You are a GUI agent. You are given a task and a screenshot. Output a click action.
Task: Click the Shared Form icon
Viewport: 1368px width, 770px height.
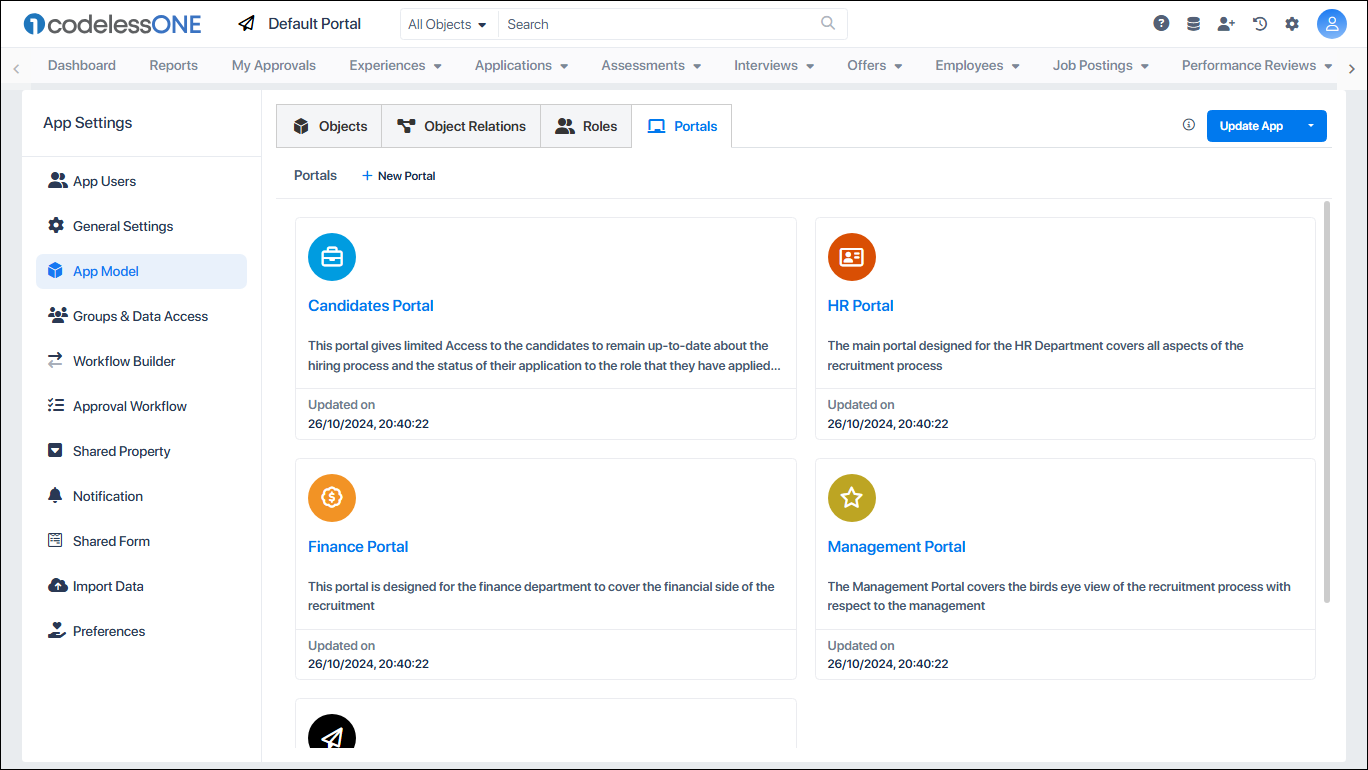click(x=56, y=541)
